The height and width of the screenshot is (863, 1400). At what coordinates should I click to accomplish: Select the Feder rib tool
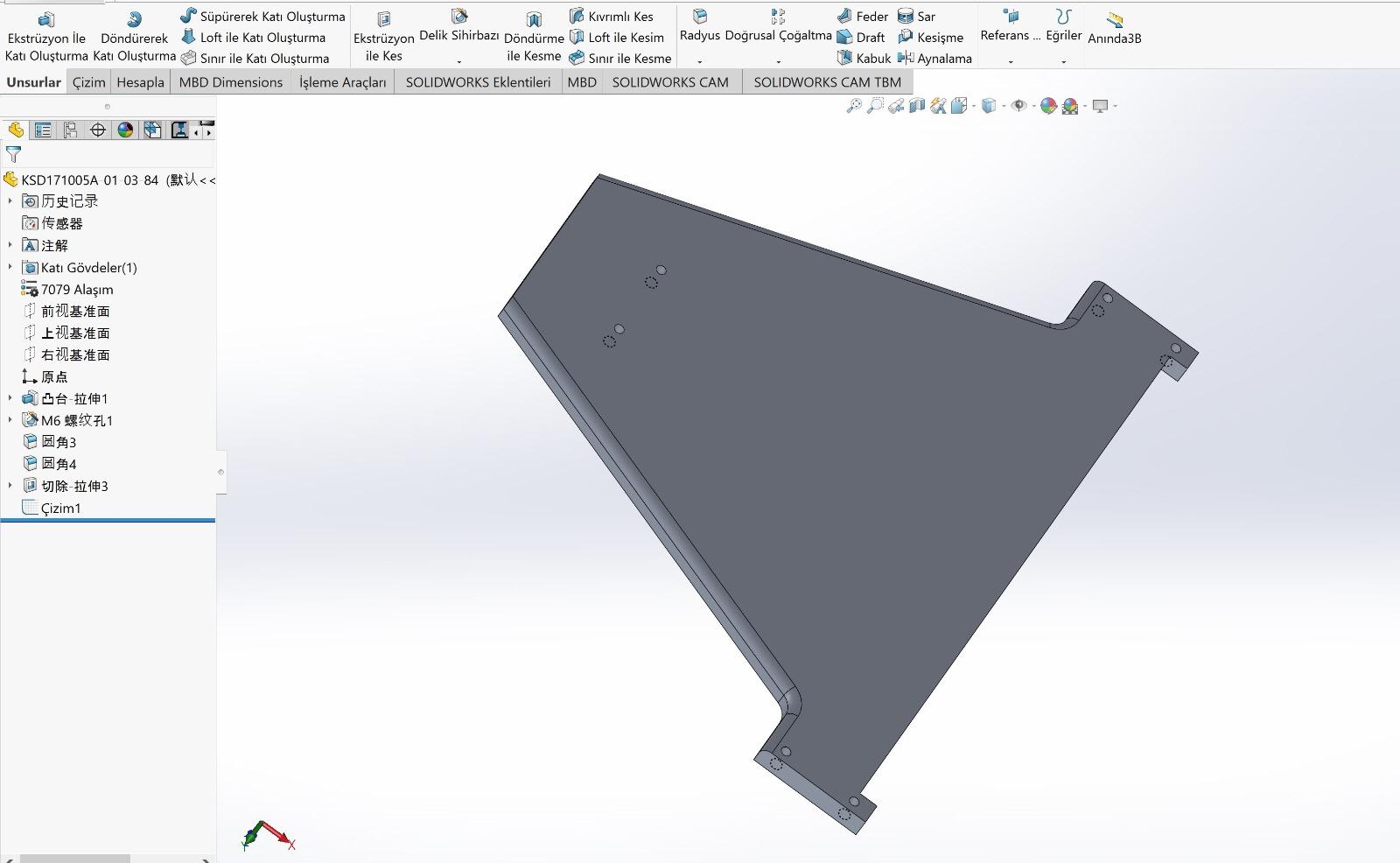coord(862,16)
